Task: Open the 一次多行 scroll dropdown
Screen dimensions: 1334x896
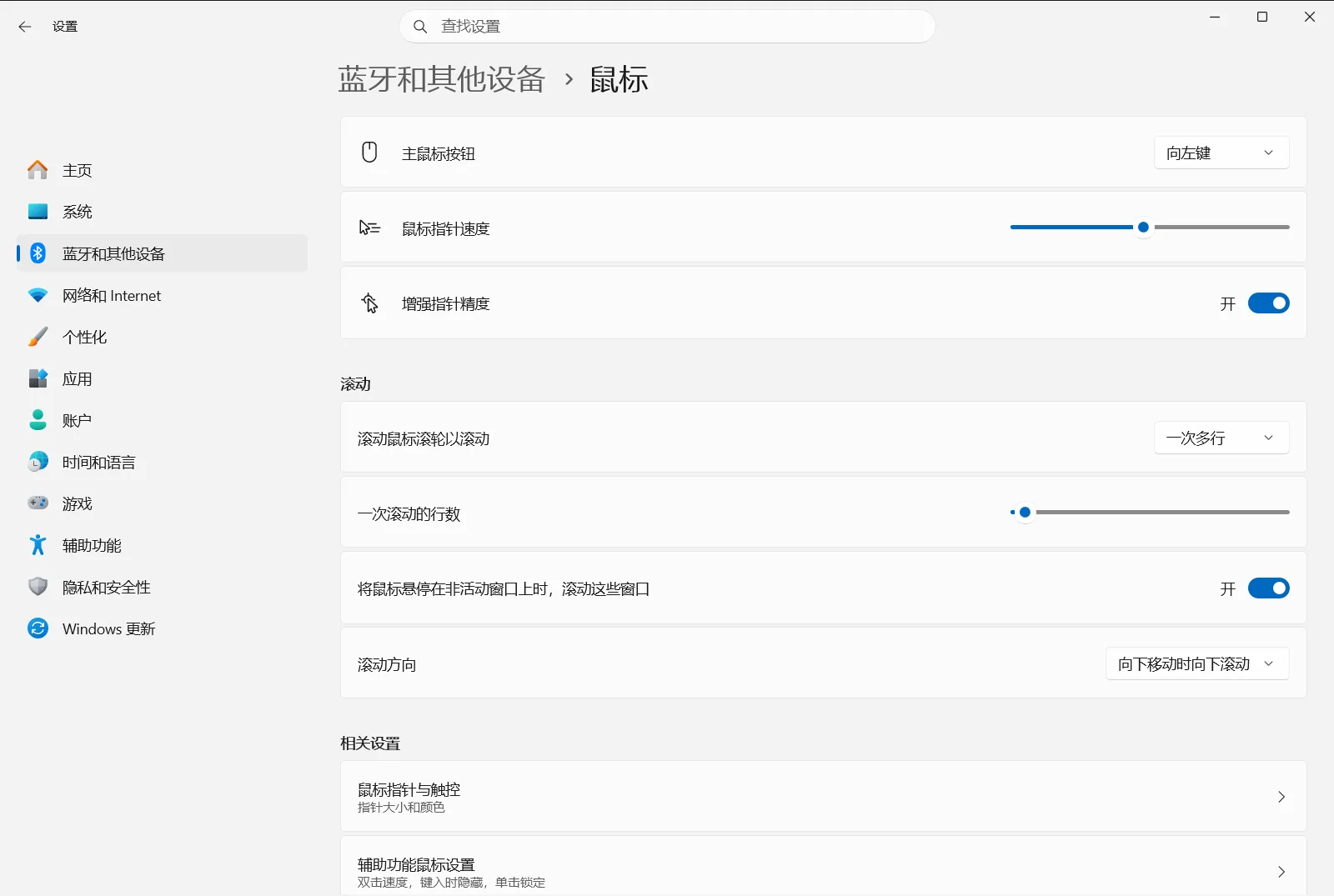Action: click(x=1221, y=438)
